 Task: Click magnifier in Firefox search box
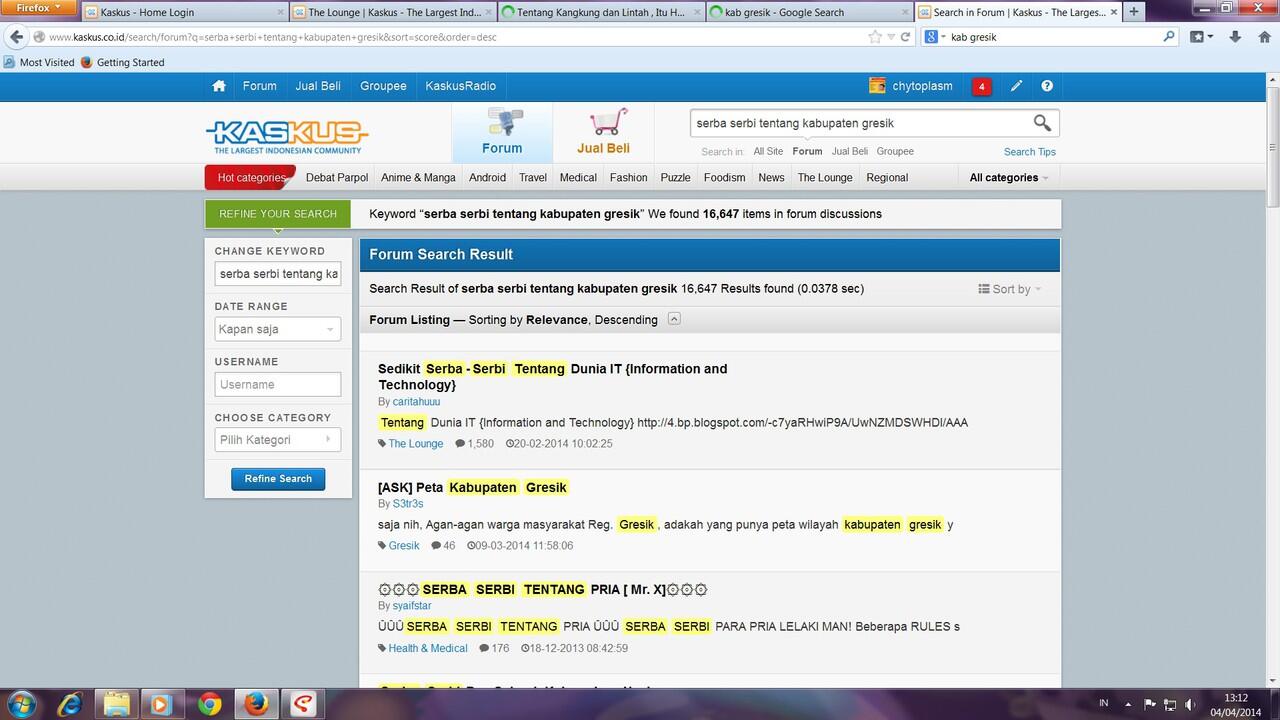tap(1169, 37)
